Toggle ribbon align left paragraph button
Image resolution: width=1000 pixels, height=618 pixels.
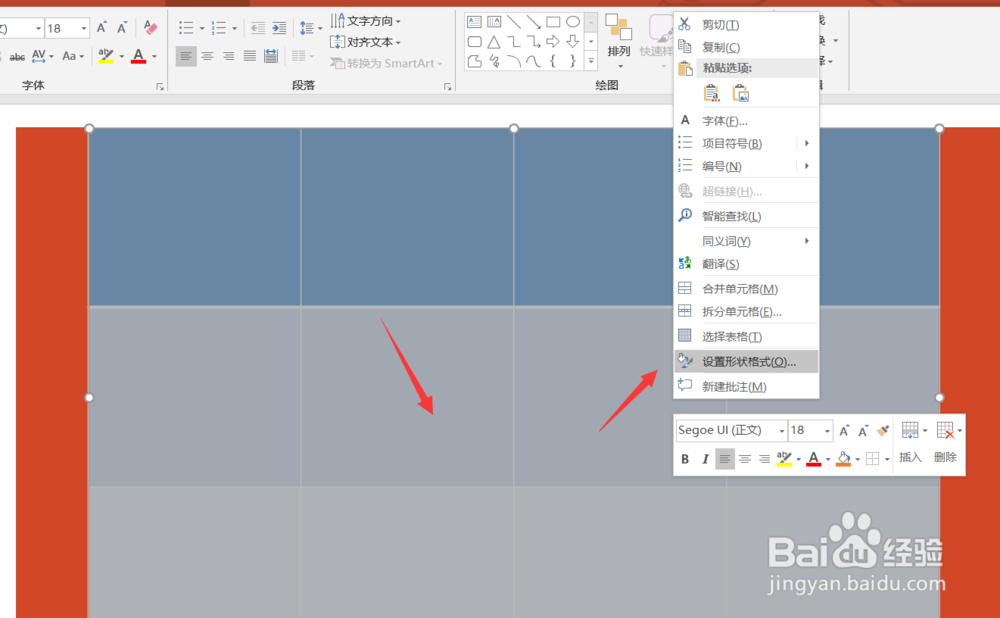pos(186,57)
